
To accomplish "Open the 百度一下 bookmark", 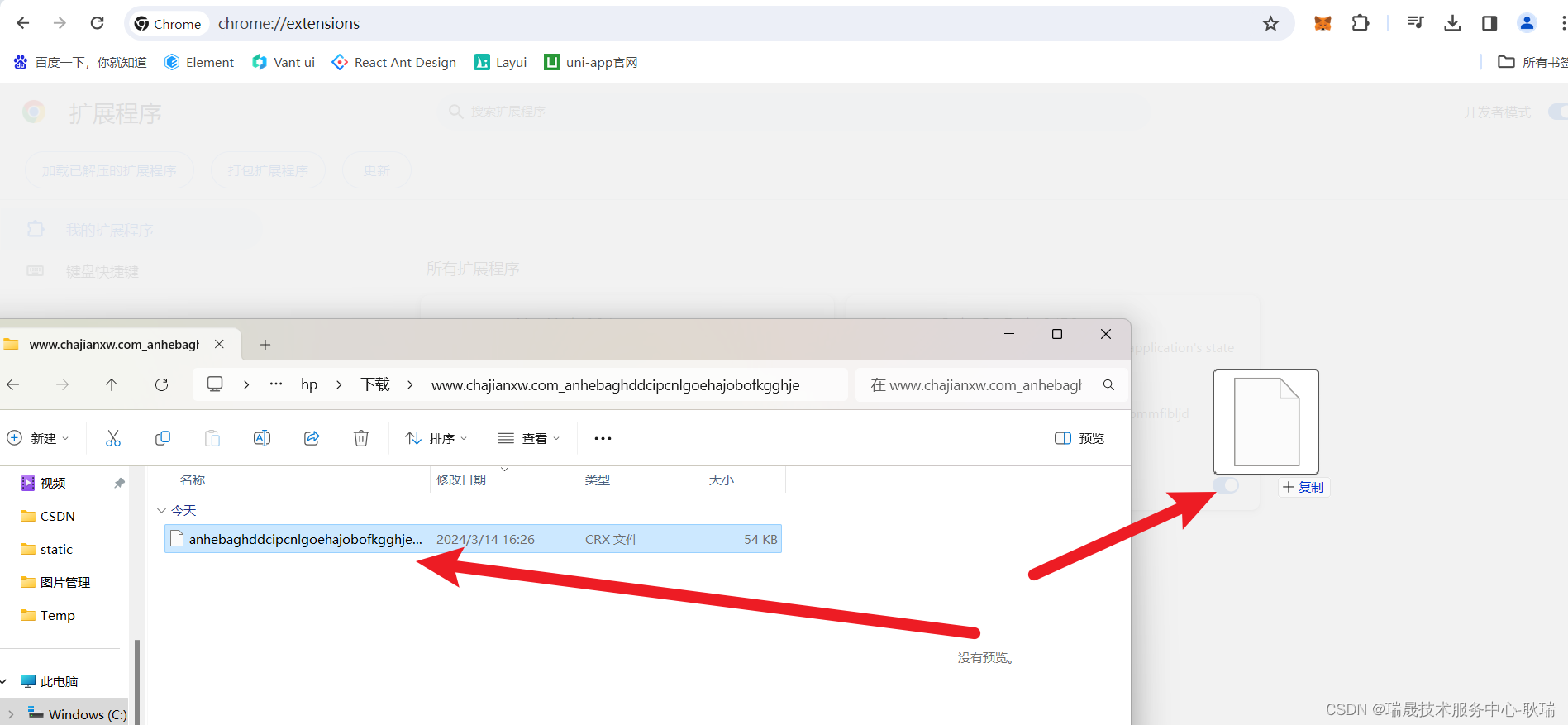I will coord(80,62).
